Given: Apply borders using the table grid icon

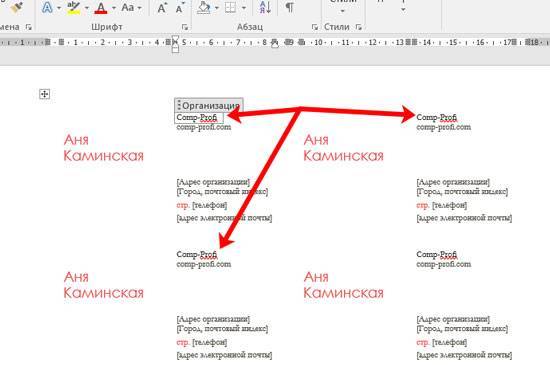Looking at the screenshot, I should 230,7.
